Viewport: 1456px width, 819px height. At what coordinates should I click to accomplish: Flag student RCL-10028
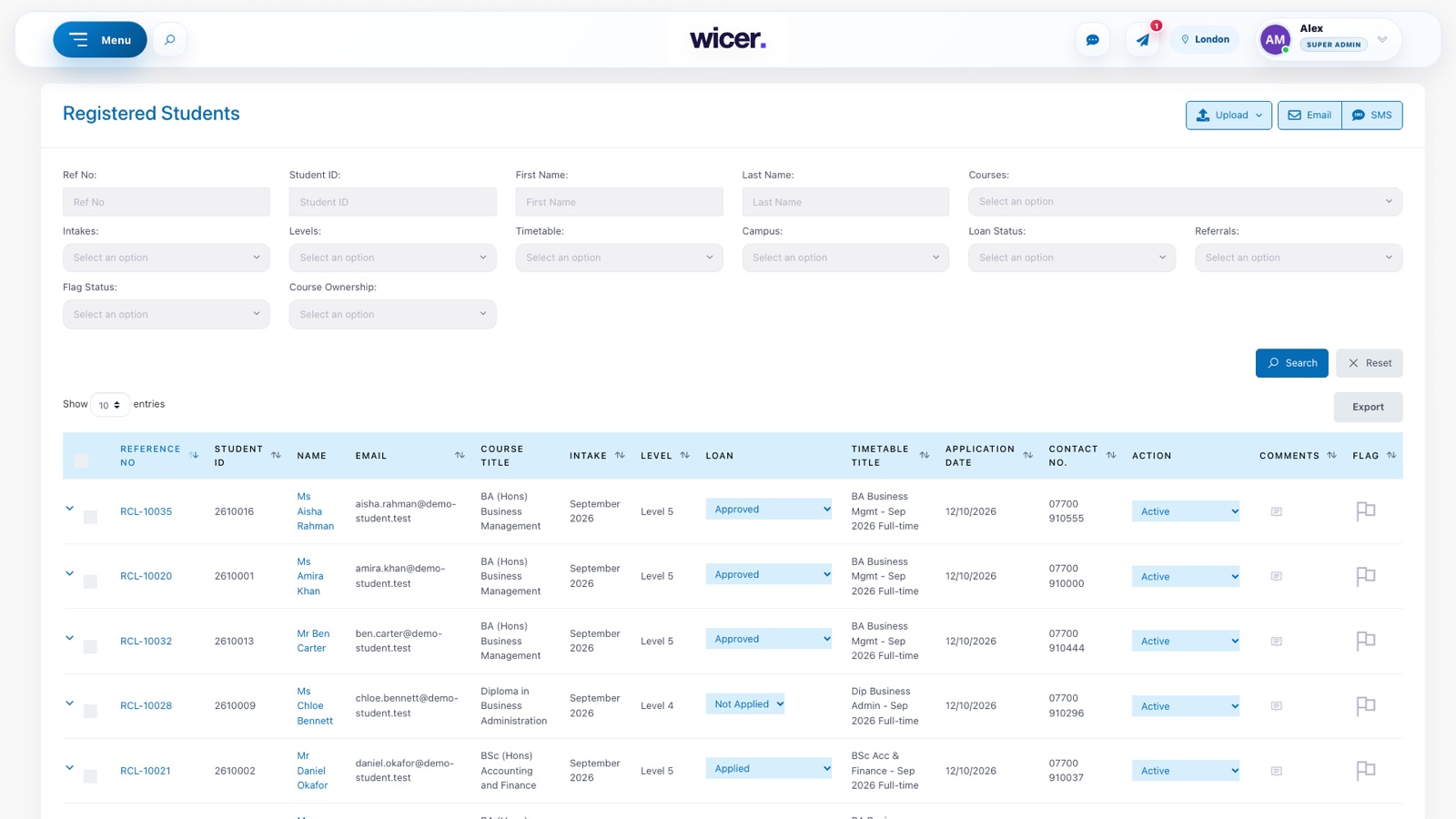pyautogui.click(x=1365, y=706)
